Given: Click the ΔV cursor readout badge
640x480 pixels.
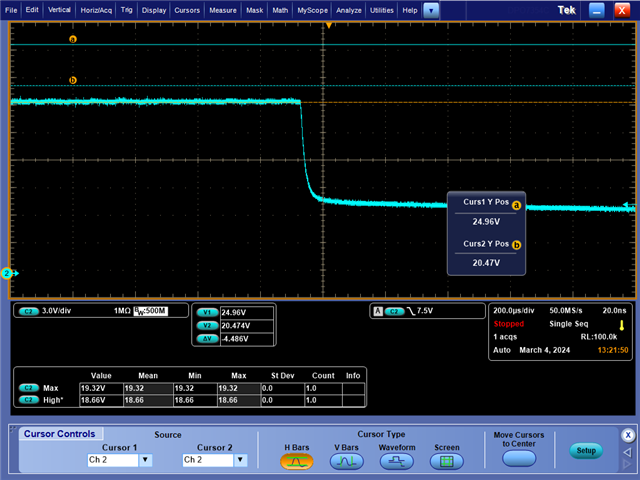Looking at the screenshot, I should pyautogui.click(x=207, y=339).
